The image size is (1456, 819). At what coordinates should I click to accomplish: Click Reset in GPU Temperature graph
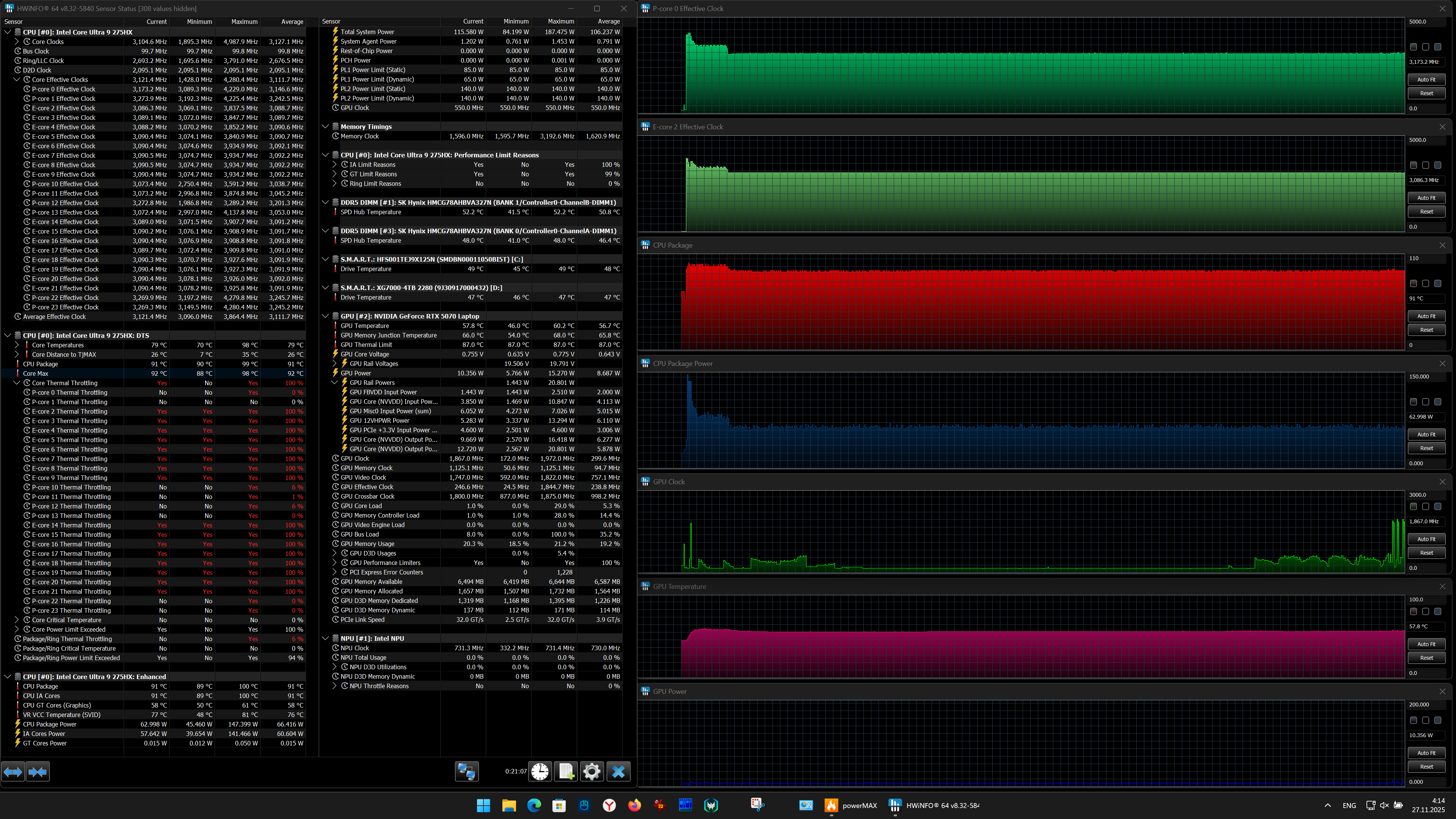tap(1426, 658)
